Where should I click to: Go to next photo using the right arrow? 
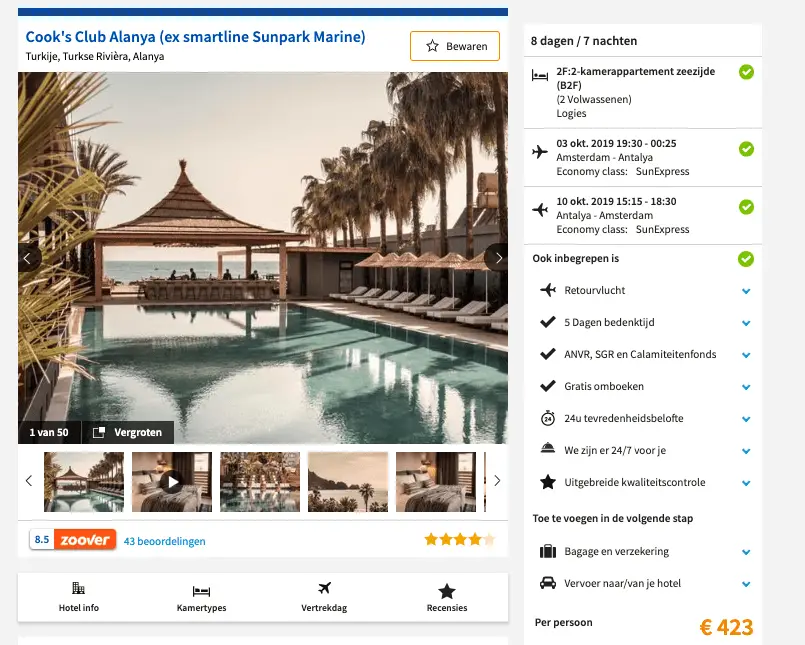pos(497,258)
